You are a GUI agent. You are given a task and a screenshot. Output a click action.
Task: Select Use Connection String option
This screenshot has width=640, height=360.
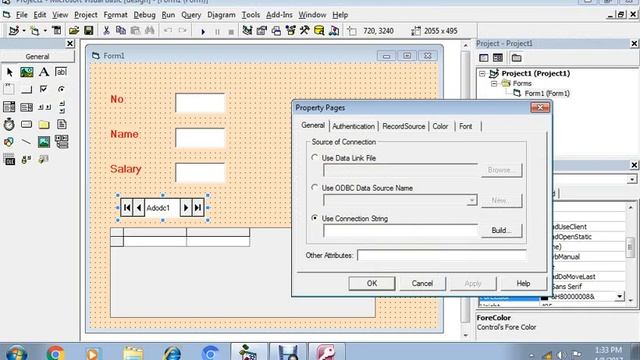tap(314, 218)
